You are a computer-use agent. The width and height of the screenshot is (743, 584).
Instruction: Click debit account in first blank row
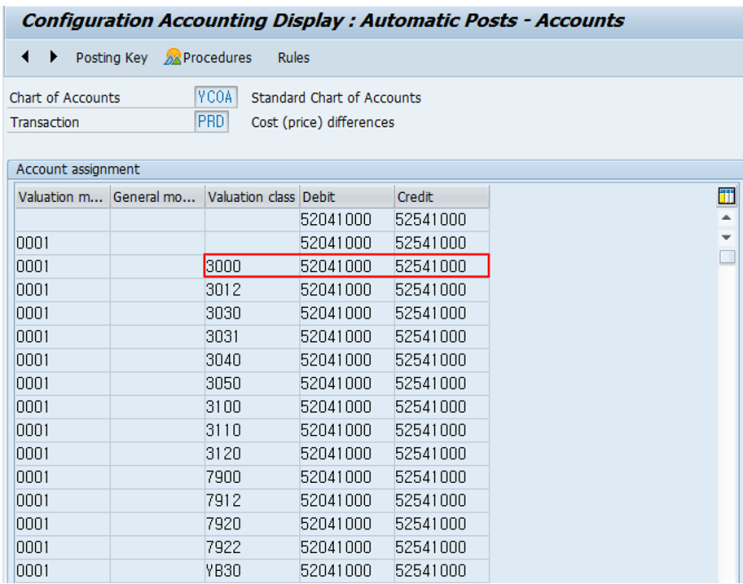(347, 219)
